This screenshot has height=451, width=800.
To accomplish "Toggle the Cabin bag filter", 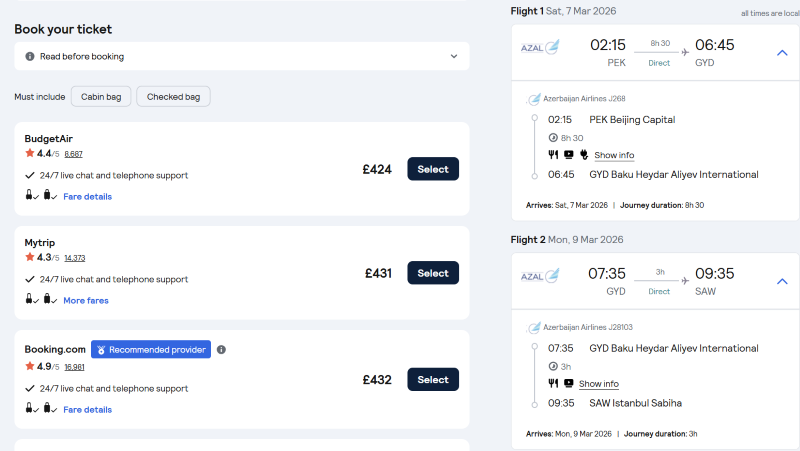I will click(x=101, y=96).
